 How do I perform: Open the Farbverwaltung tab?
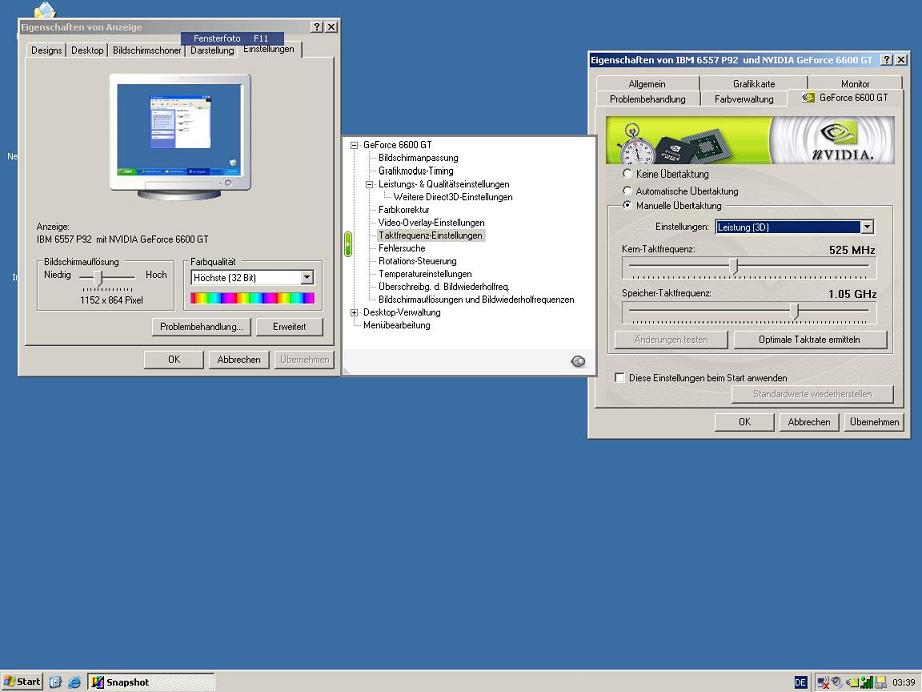pos(744,99)
